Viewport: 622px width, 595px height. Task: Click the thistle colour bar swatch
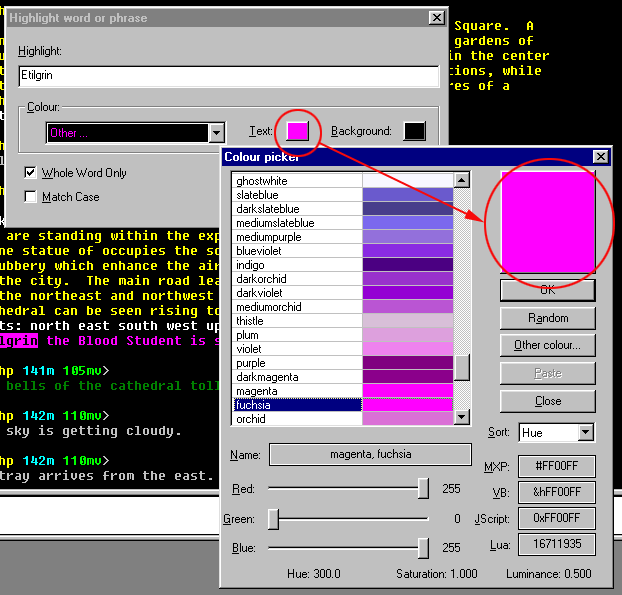click(x=407, y=321)
